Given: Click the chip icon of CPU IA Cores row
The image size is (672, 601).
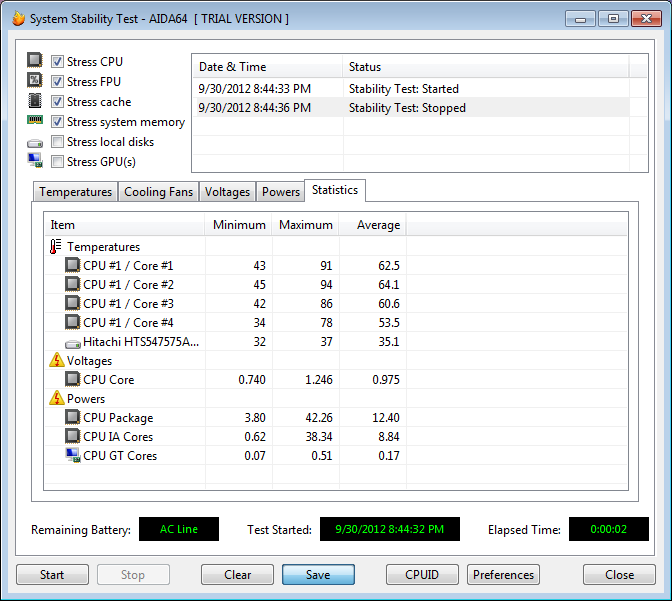Looking at the screenshot, I should coord(72,436).
